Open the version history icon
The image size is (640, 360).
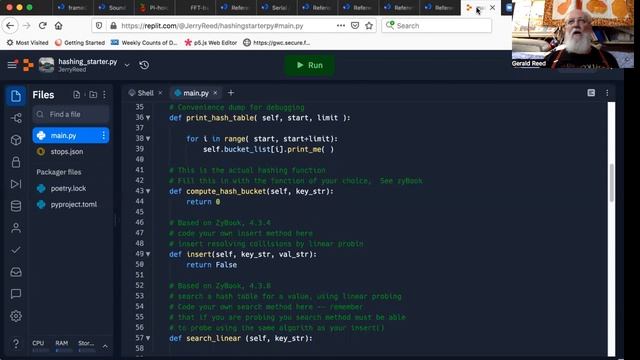tap(144, 65)
